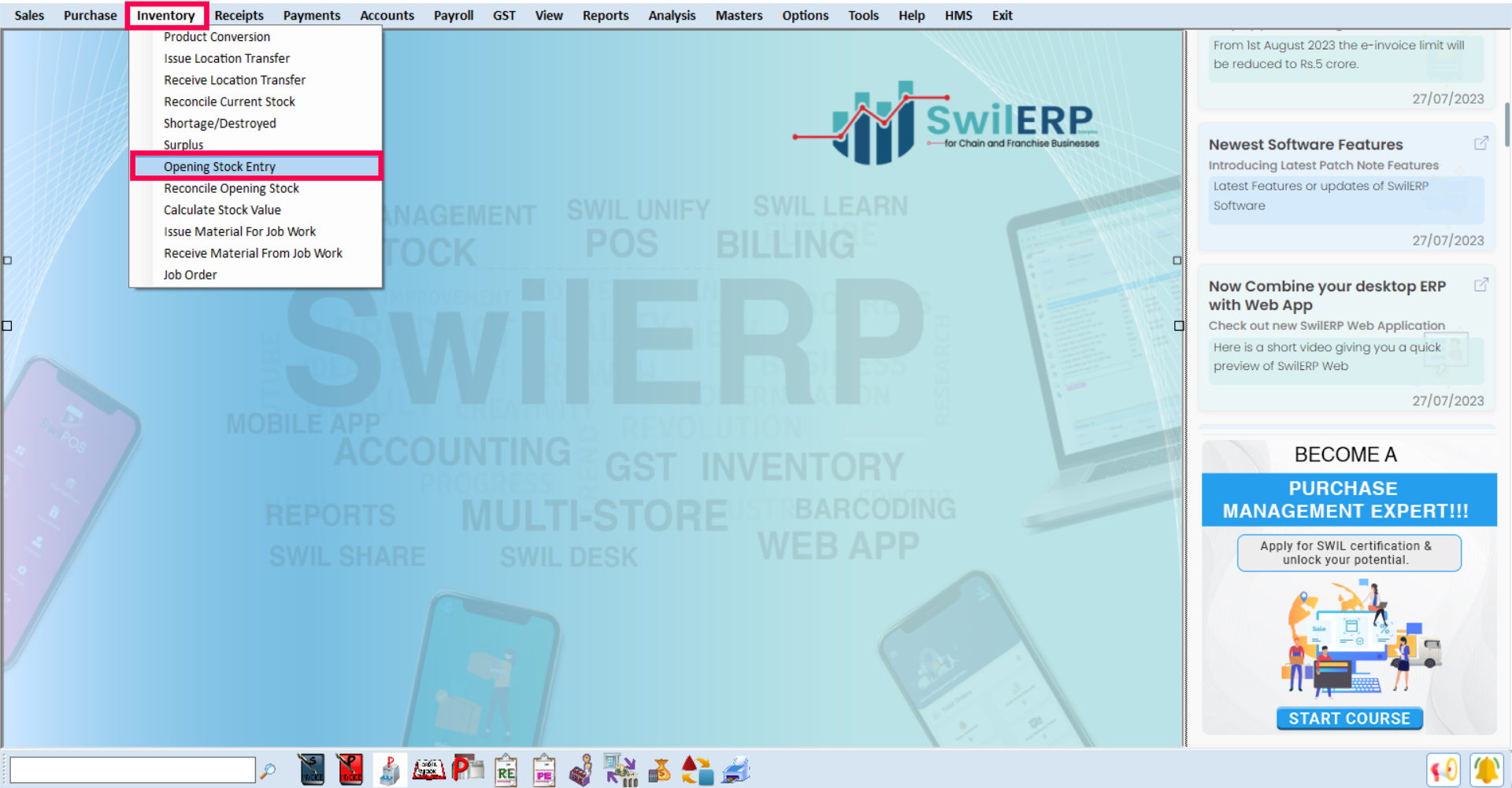Click the magnifier search icon
The height and width of the screenshot is (788, 1512).
point(269,770)
